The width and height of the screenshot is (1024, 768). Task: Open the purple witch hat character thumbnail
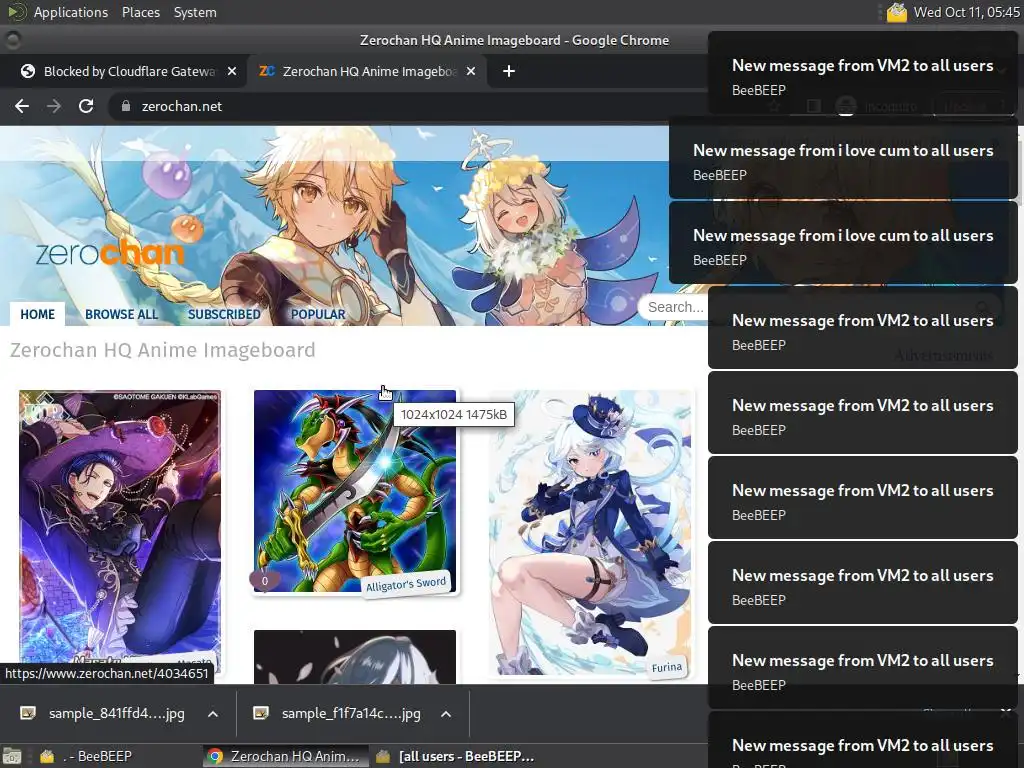tap(120, 532)
